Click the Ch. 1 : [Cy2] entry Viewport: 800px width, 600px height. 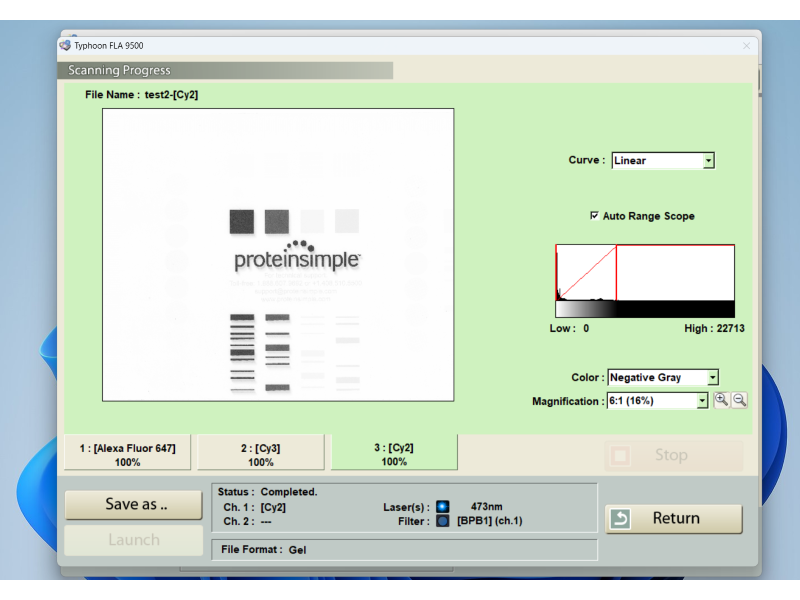pos(255,508)
